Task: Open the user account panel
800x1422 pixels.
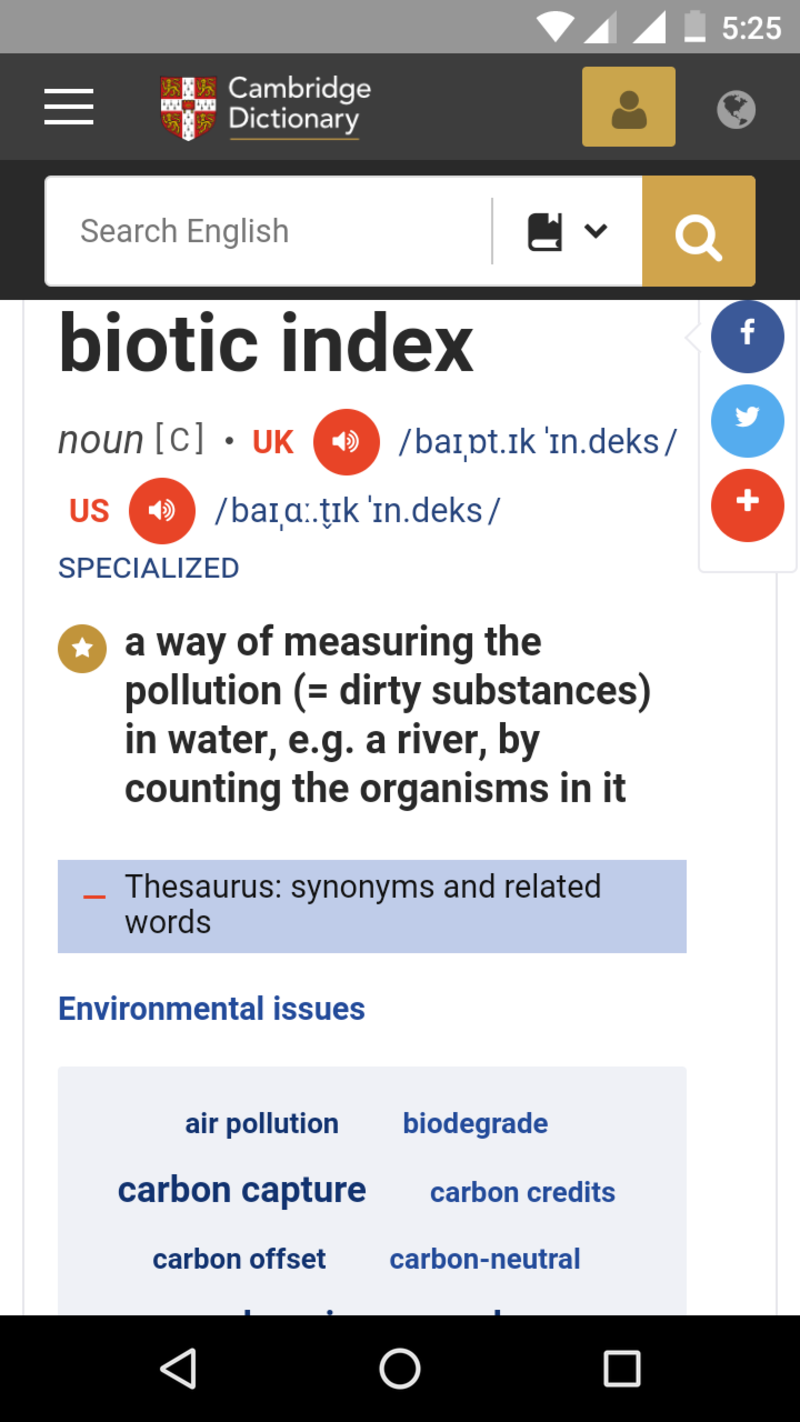Action: pyautogui.click(x=628, y=106)
